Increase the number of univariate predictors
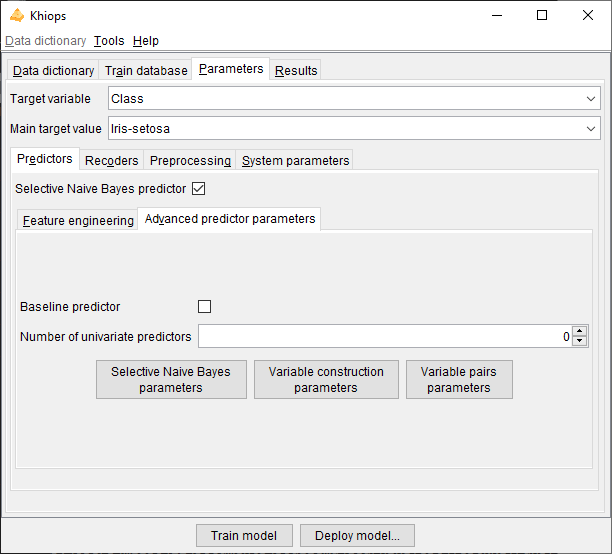Screen dimensions: 612x554 tap(580, 331)
